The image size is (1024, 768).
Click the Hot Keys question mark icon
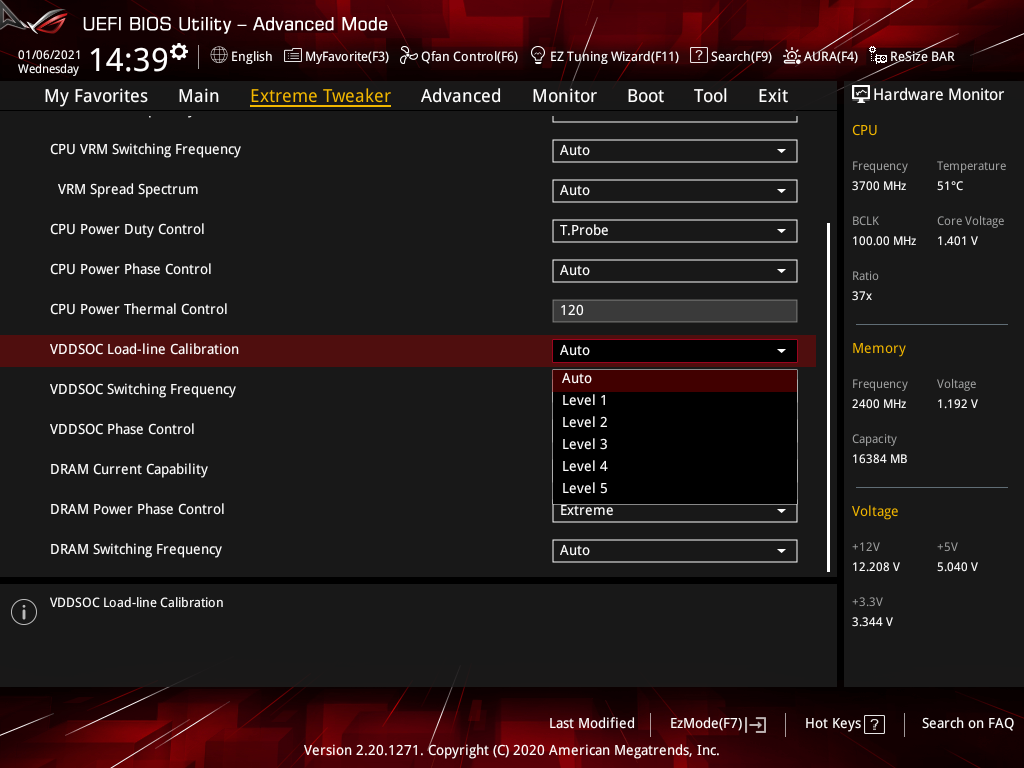[x=874, y=724]
